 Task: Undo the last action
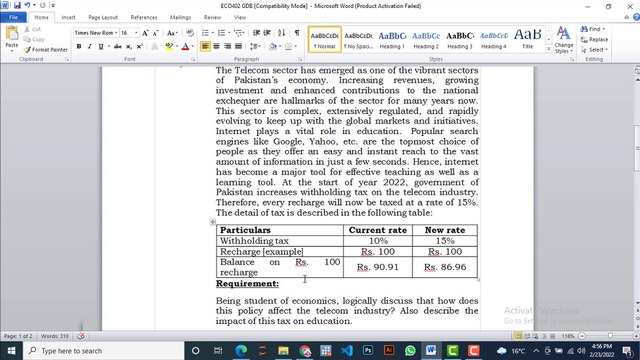coord(27,5)
